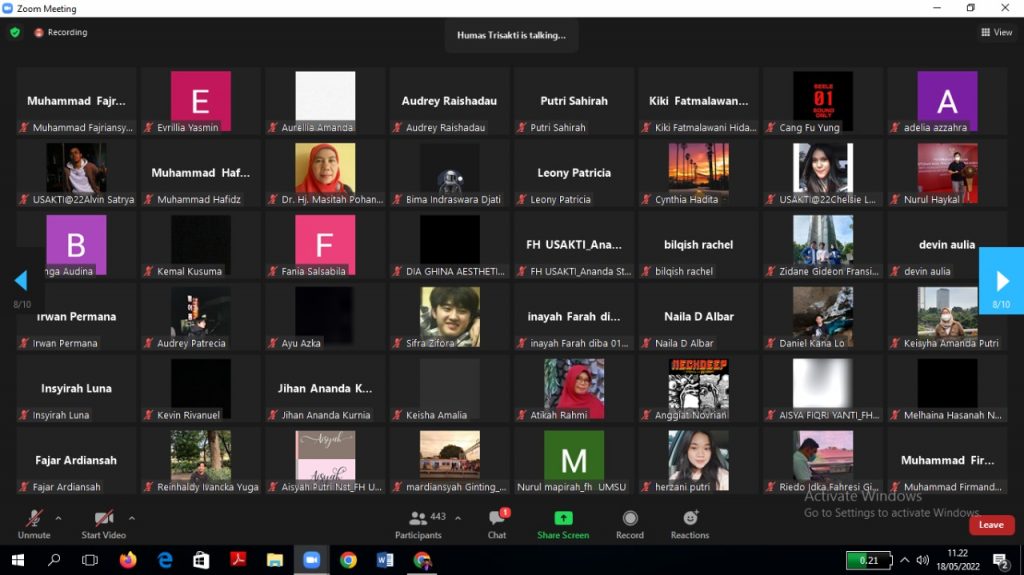Expand the arrow next to Participants
1024x575 pixels.
pos(458,518)
